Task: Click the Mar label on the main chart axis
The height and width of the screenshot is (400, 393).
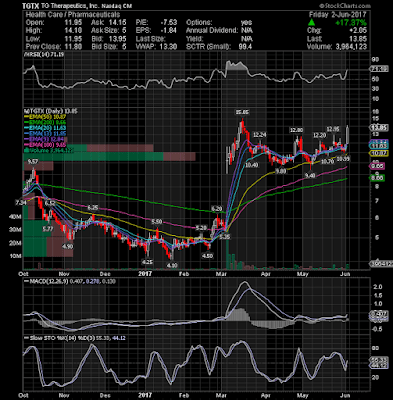Action: click(221, 274)
